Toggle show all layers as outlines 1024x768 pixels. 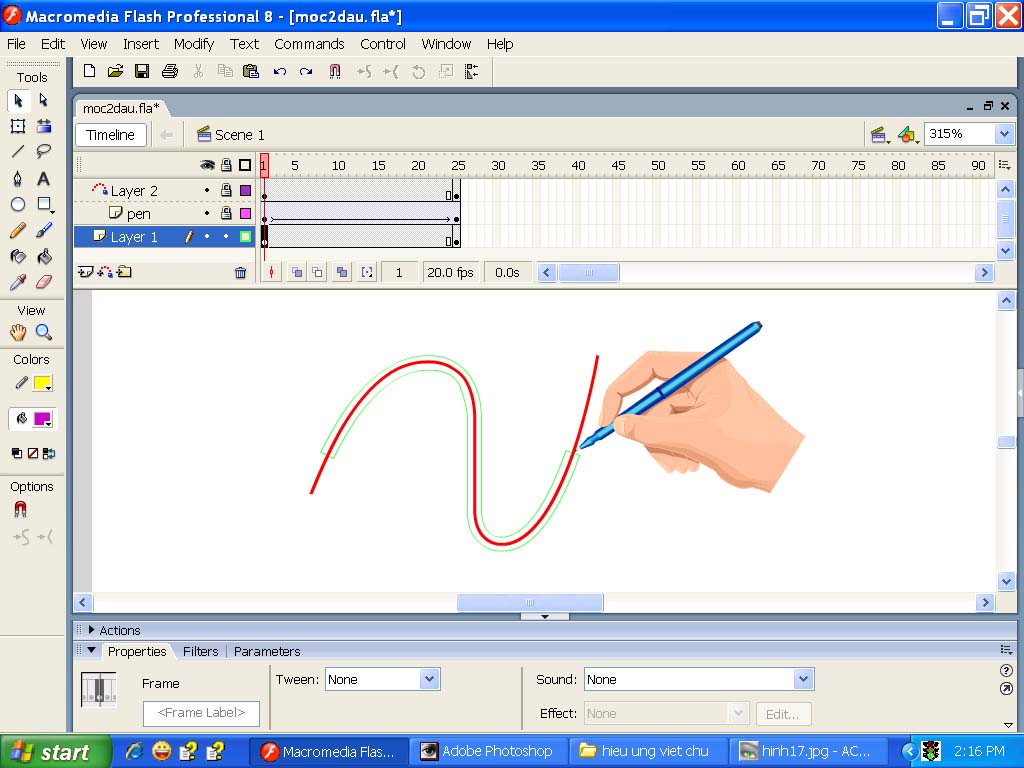pyautogui.click(x=245, y=165)
